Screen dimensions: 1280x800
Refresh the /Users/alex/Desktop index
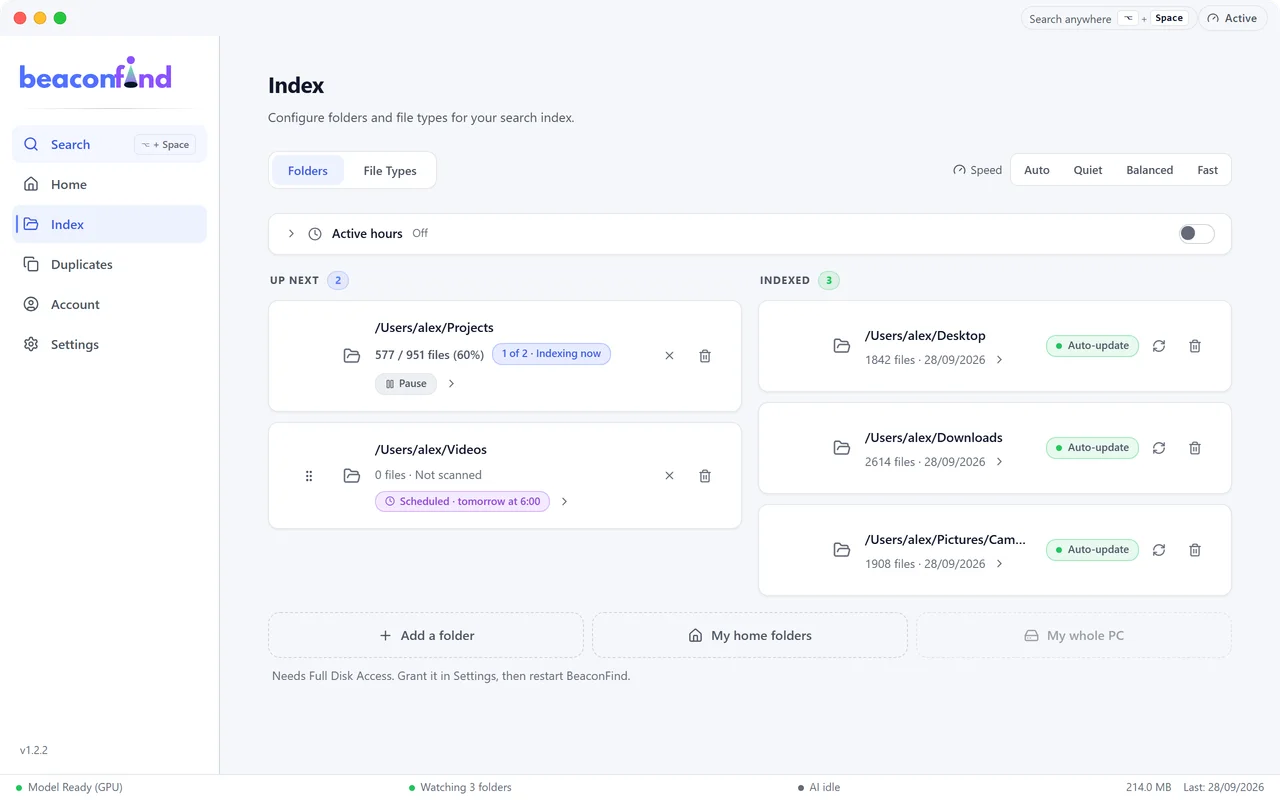[x=1159, y=346]
